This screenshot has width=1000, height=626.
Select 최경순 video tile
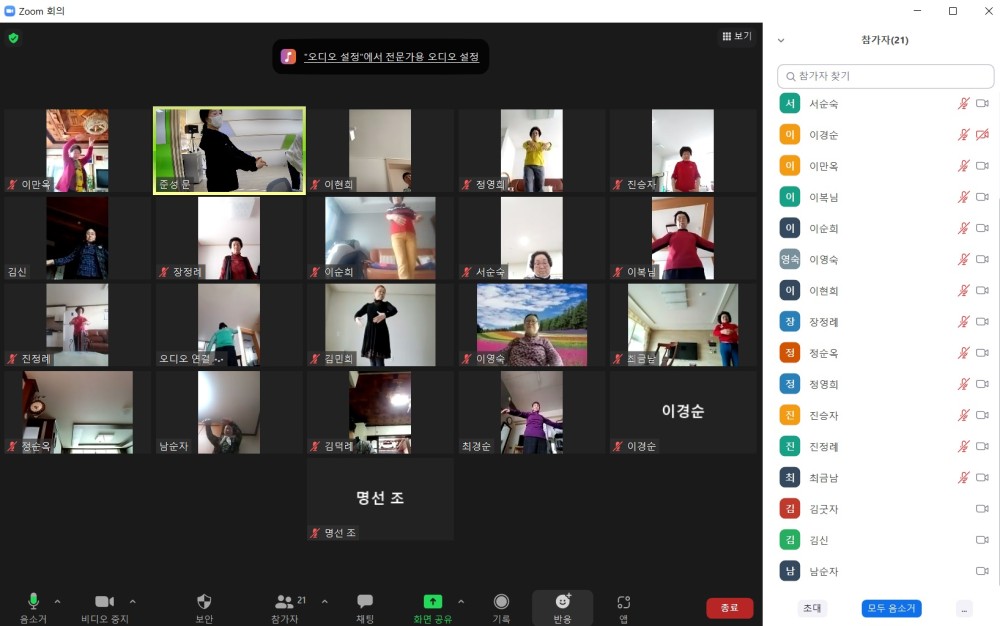click(532, 412)
